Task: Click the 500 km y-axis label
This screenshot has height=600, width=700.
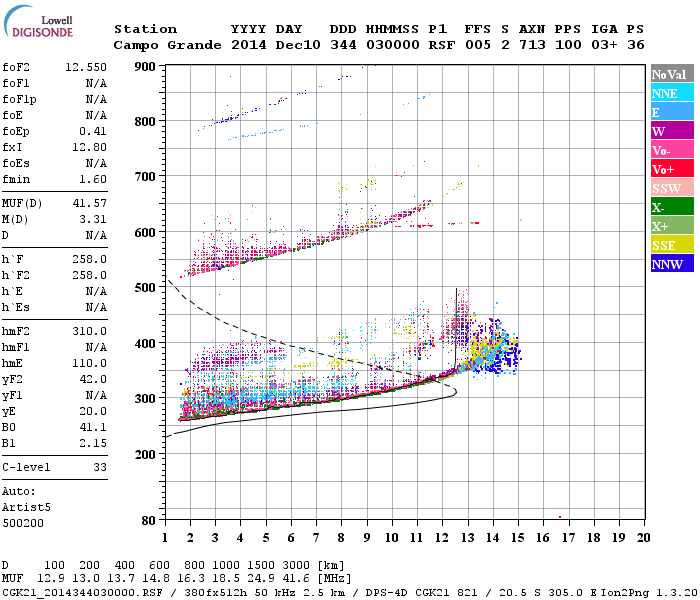Action: tap(145, 288)
